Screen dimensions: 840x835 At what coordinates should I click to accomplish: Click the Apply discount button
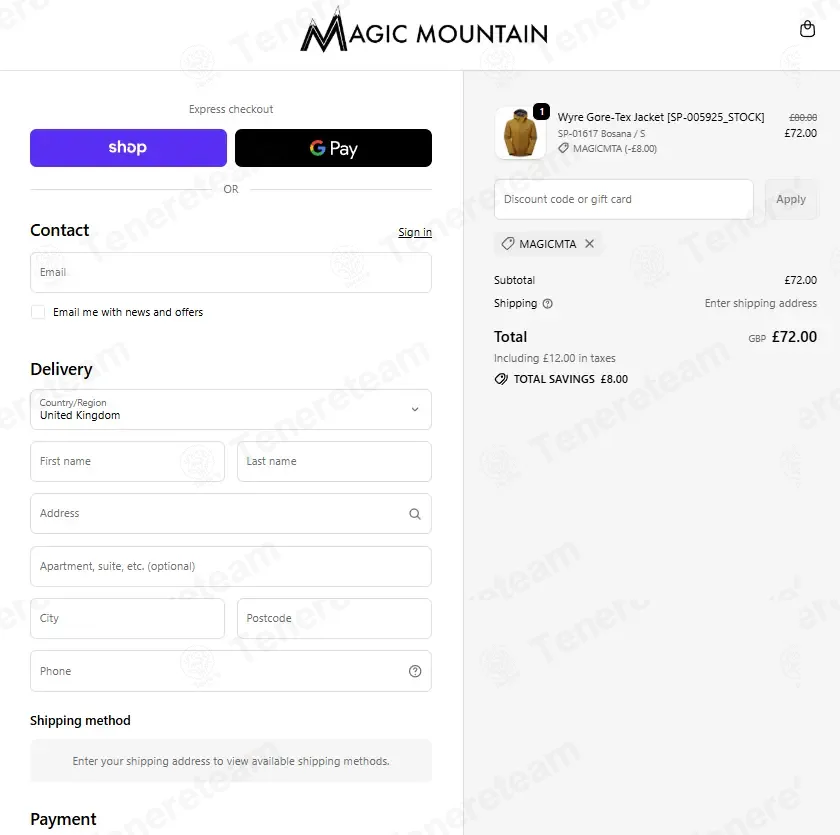[791, 199]
